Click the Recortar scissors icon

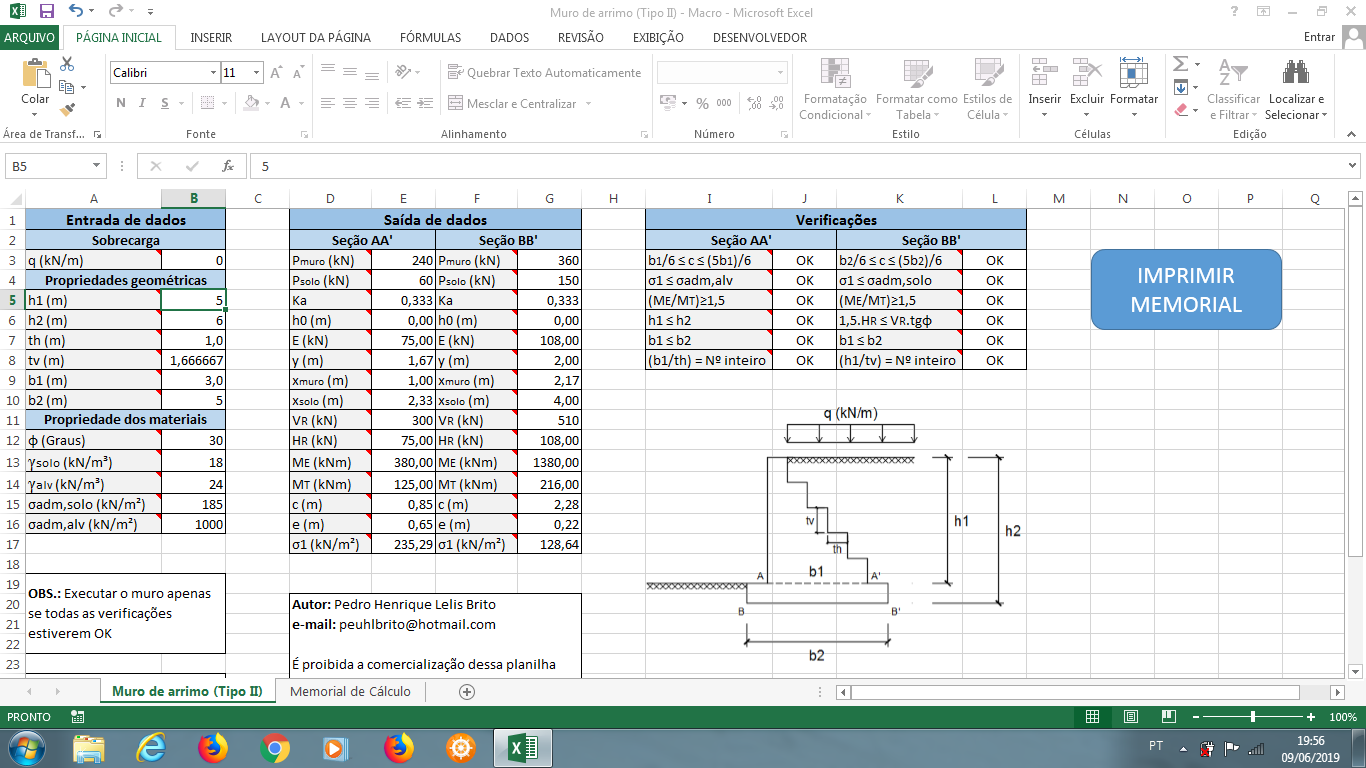pyautogui.click(x=67, y=64)
